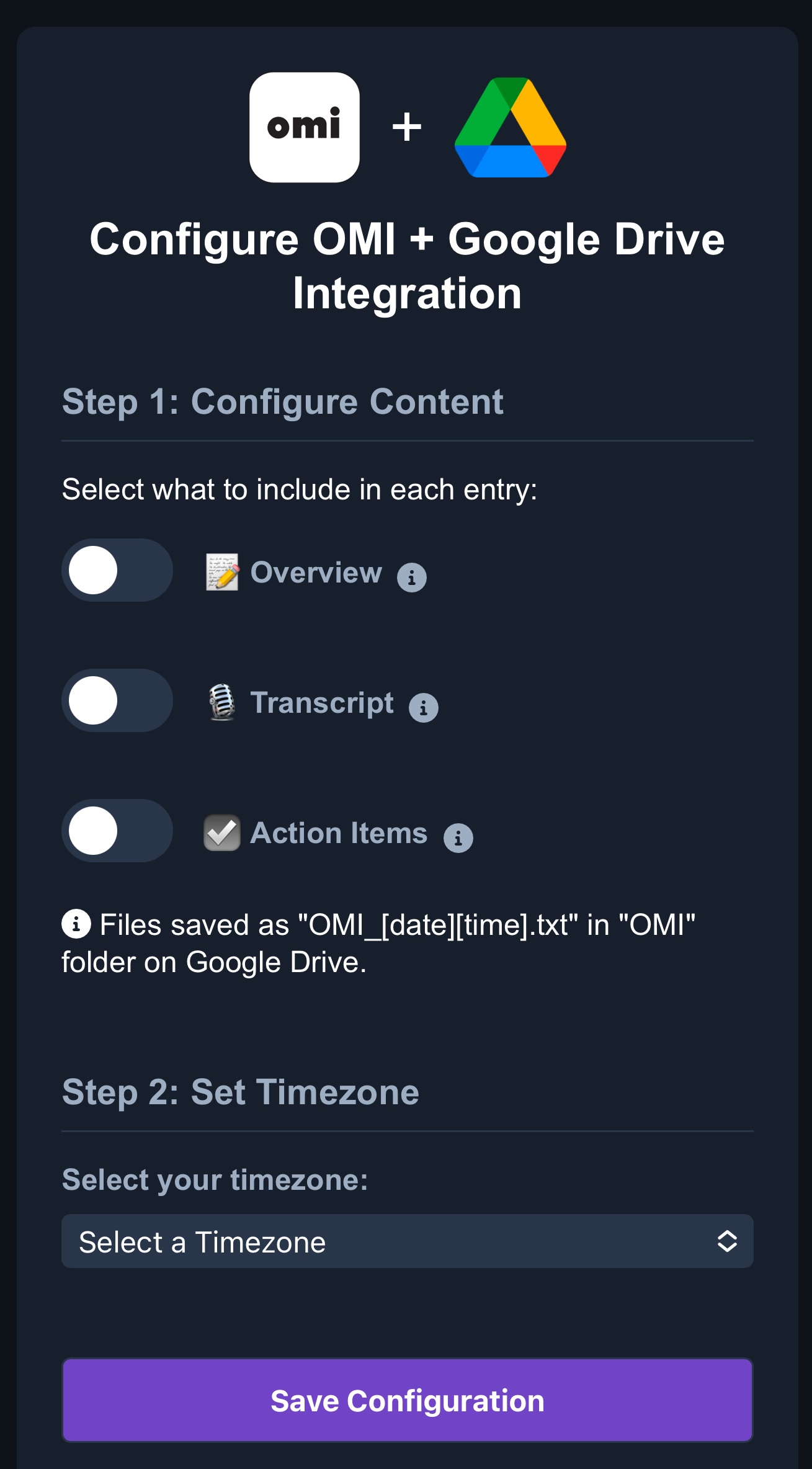
Task: Click the Step 2: Set Timezone heading
Action: [240, 1094]
